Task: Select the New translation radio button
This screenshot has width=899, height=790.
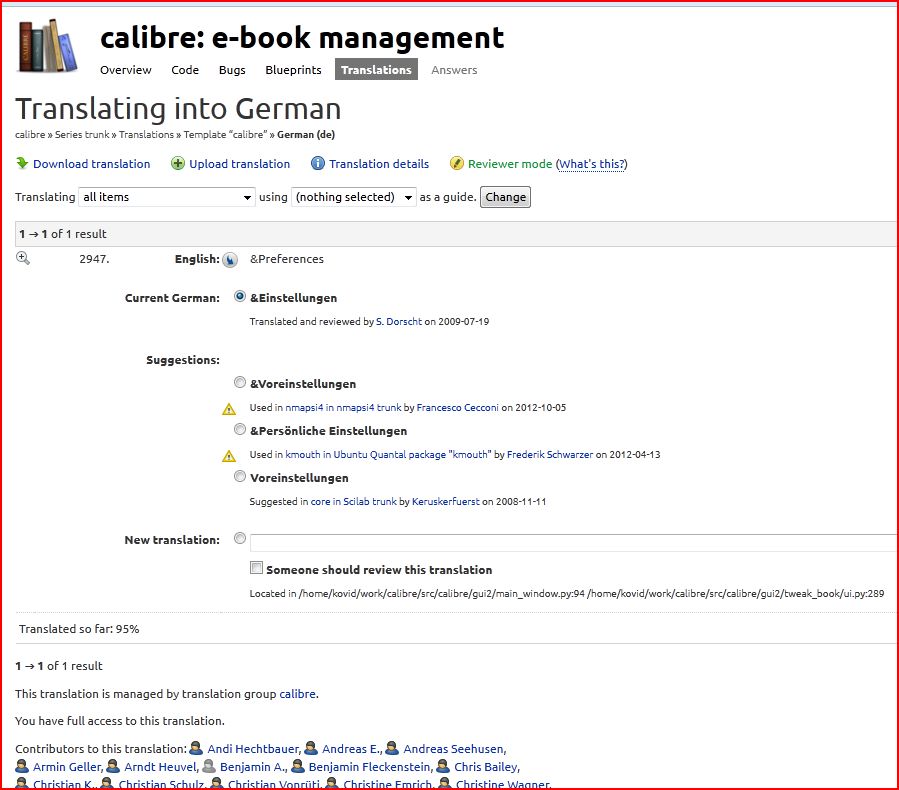Action: tap(240, 538)
